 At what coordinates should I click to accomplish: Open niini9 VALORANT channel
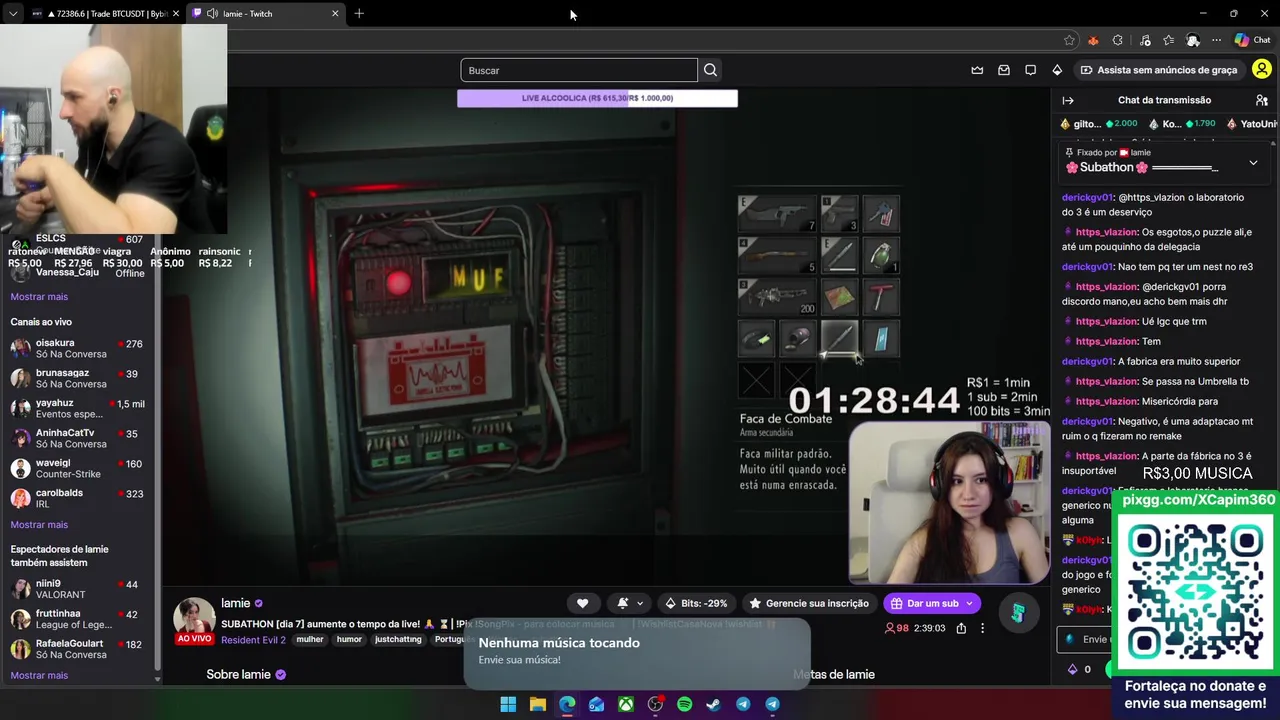(x=78, y=589)
